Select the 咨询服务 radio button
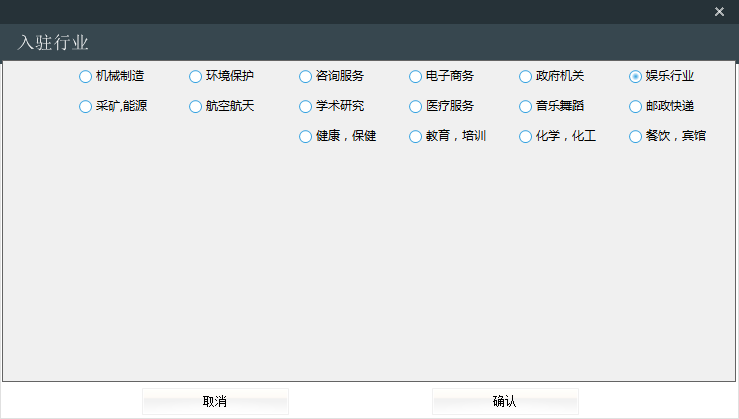Screen dimensions: 739x419 (306, 76)
